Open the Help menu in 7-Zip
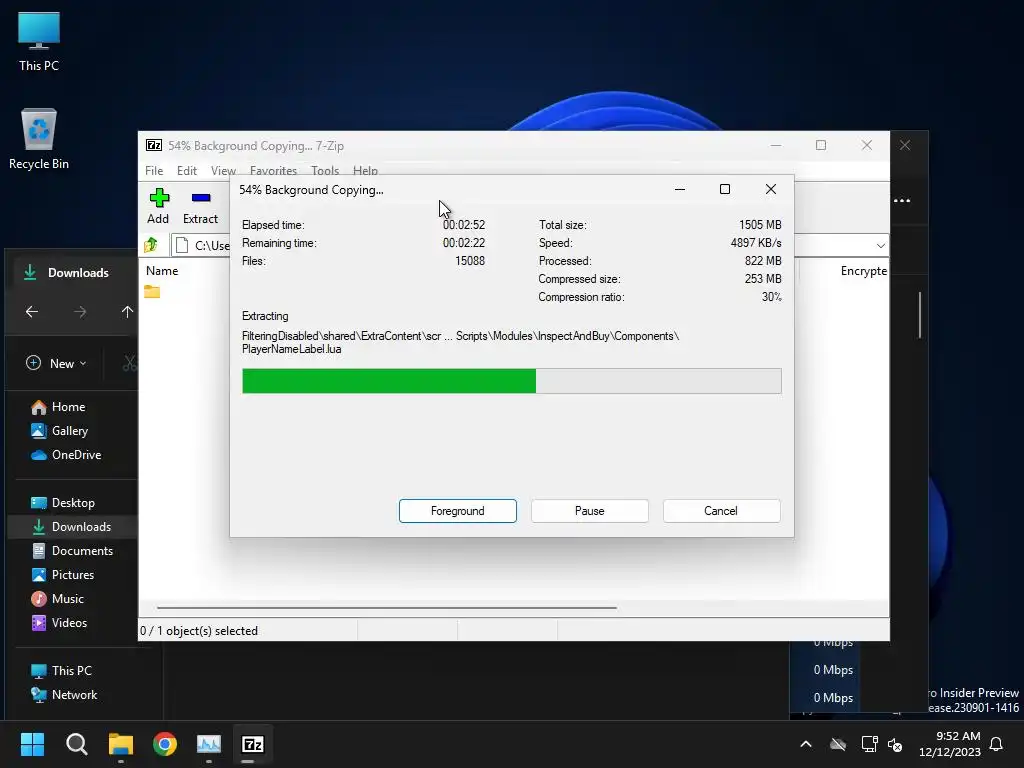The width and height of the screenshot is (1024, 768). [365, 170]
